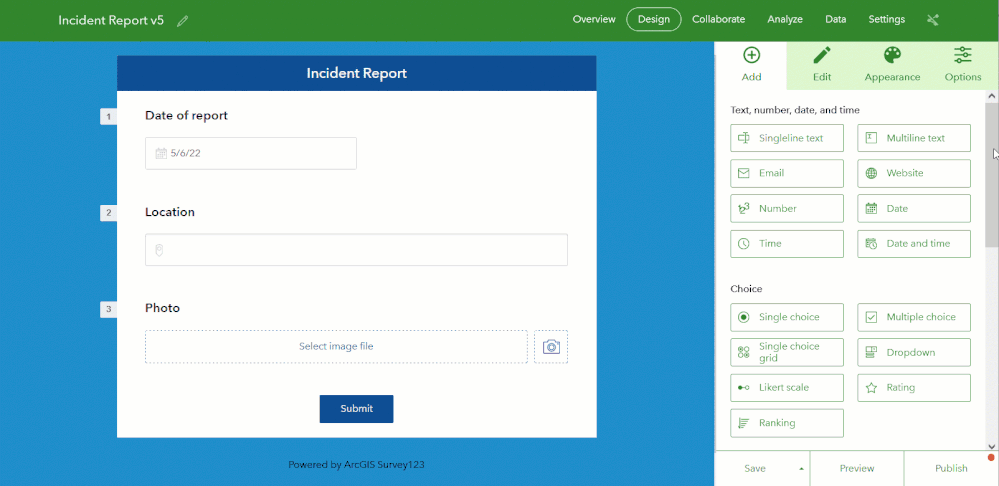Click Powered by ArcGIS Survey123 text
This screenshot has height=486, width=999.
[356, 465]
